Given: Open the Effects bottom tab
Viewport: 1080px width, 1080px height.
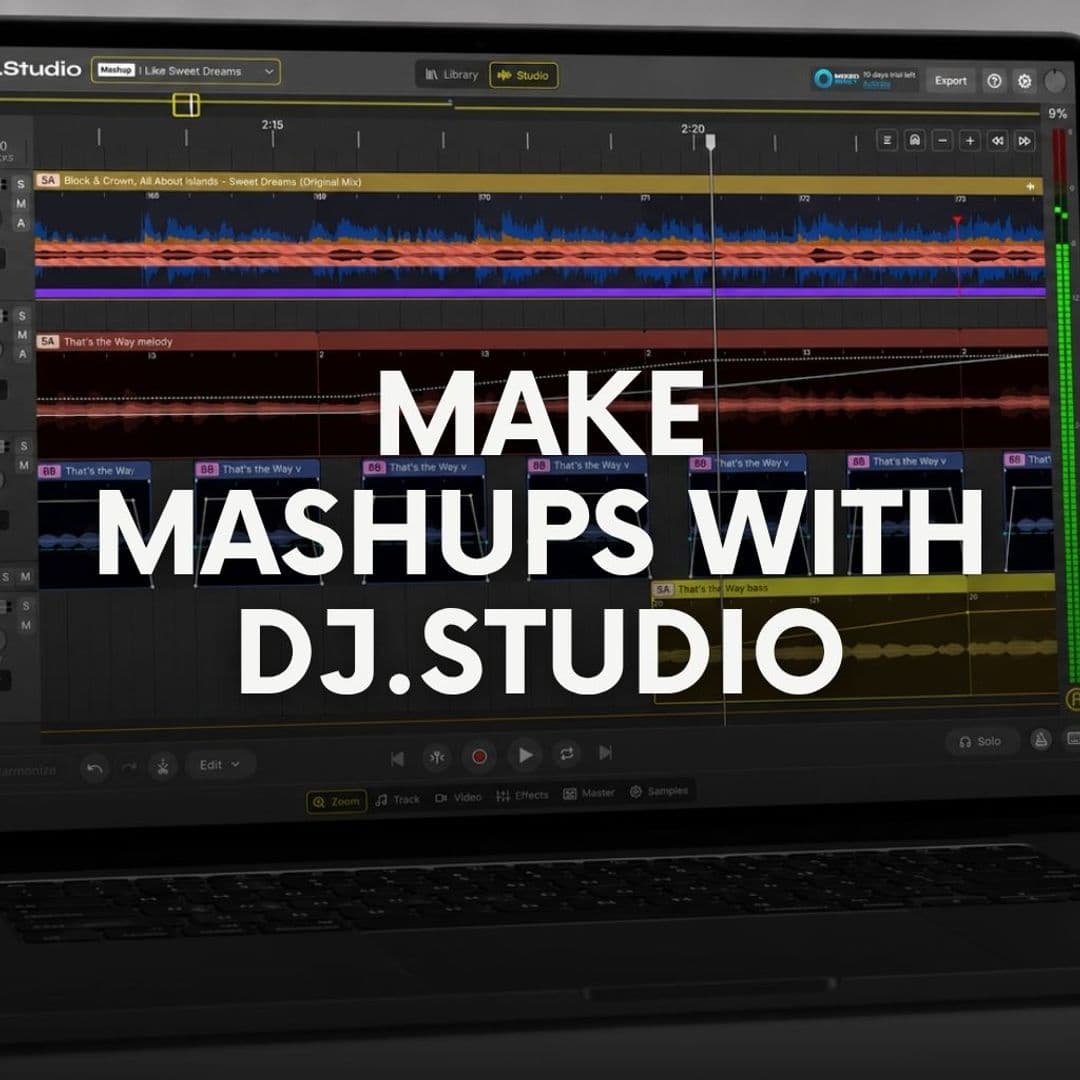Looking at the screenshot, I should click(x=522, y=795).
